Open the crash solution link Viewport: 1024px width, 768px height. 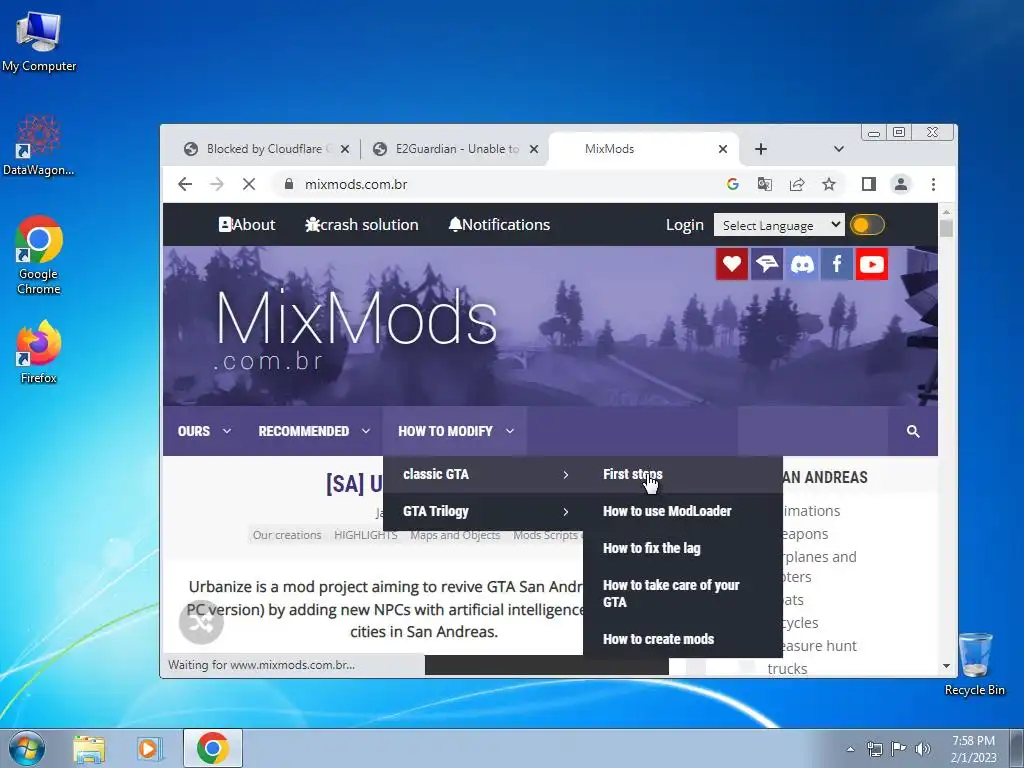click(362, 225)
